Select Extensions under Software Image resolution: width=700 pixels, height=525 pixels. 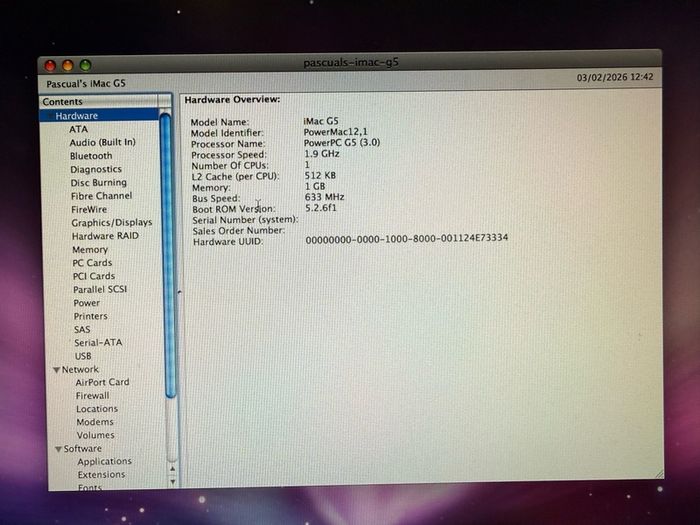tap(101, 475)
